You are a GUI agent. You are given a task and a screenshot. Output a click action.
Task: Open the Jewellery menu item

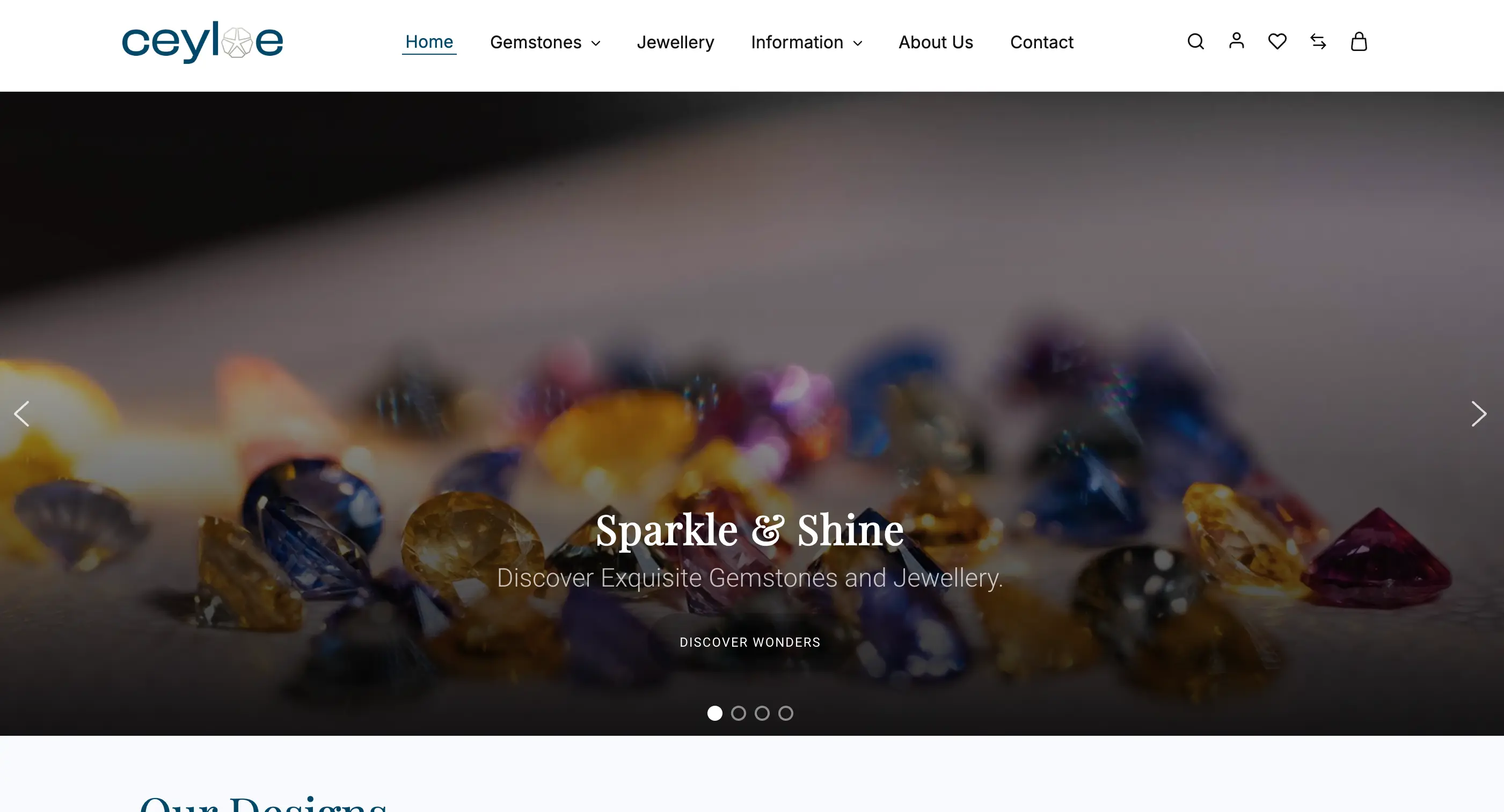tap(675, 42)
